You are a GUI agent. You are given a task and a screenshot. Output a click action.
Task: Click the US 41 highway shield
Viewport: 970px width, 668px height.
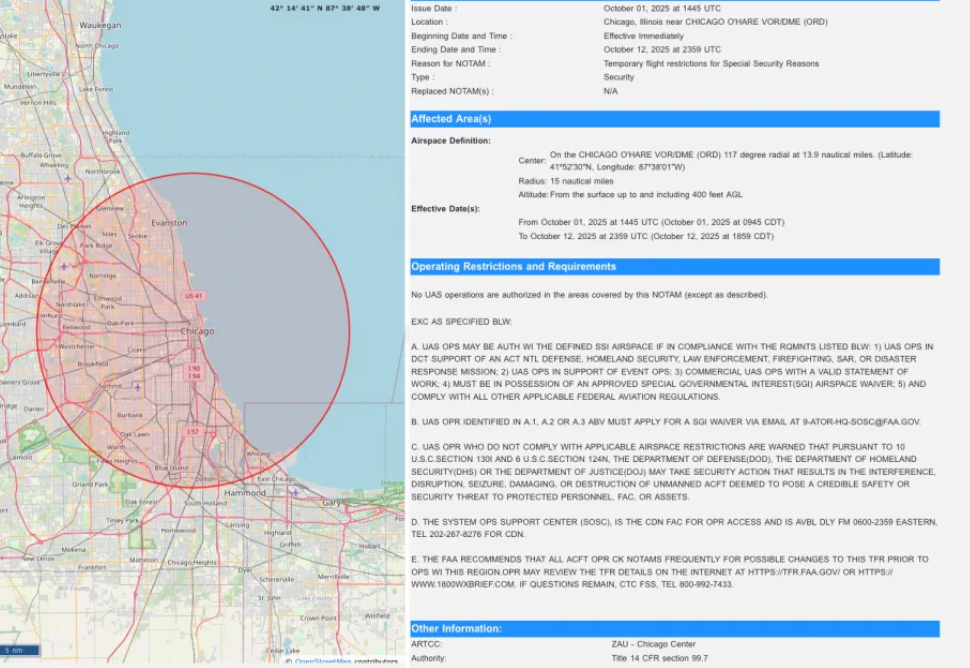pyautogui.click(x=194, y=296)
